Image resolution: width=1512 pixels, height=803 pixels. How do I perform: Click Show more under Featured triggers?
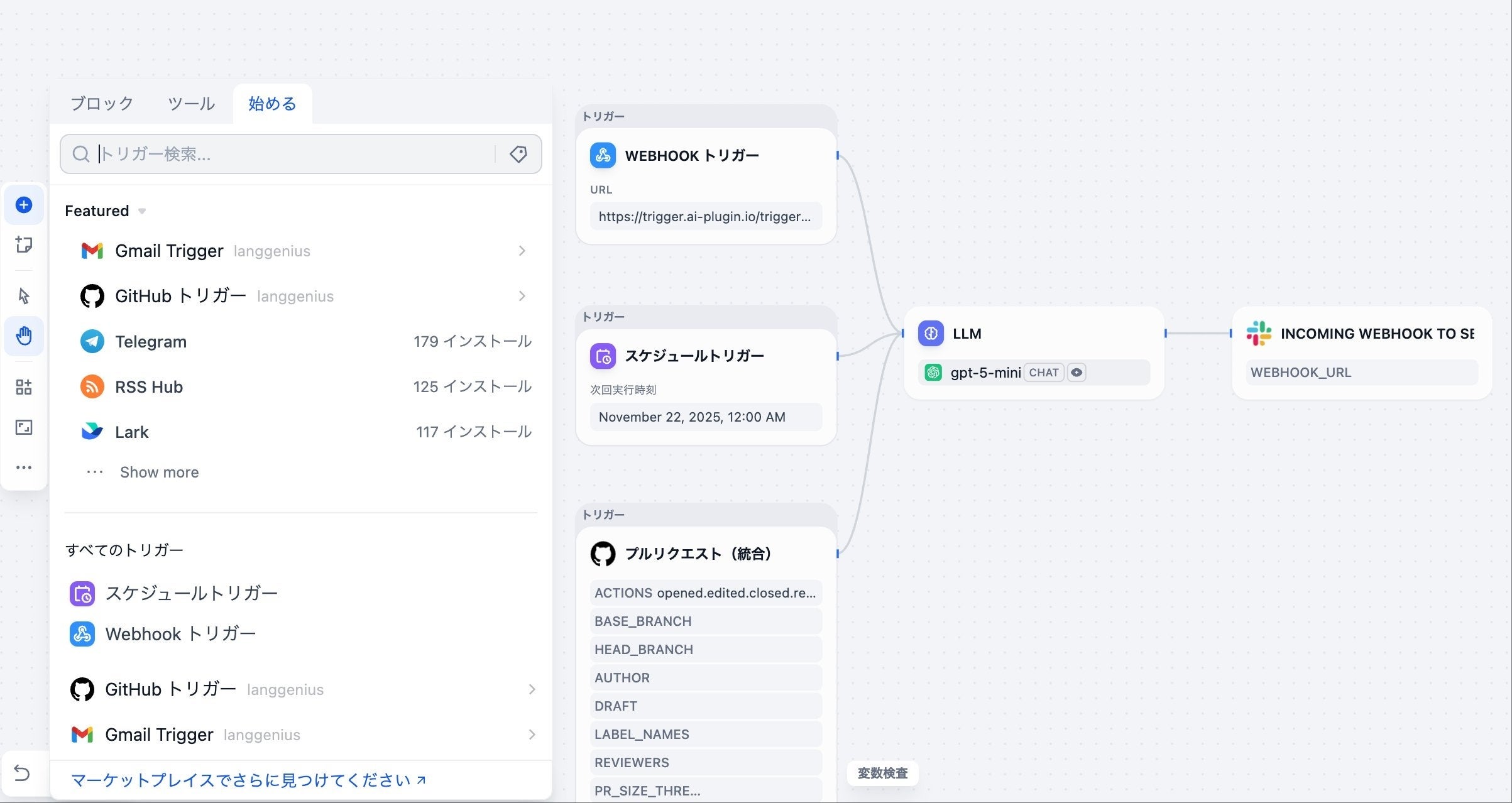(159, 473)
